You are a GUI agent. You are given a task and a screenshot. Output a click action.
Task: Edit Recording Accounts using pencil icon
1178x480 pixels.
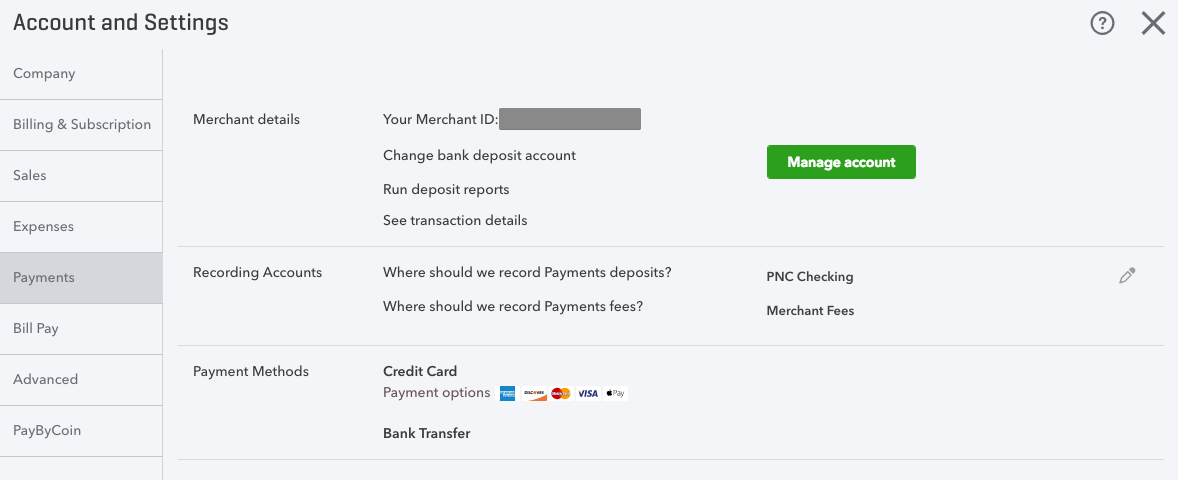[1127, 276]
